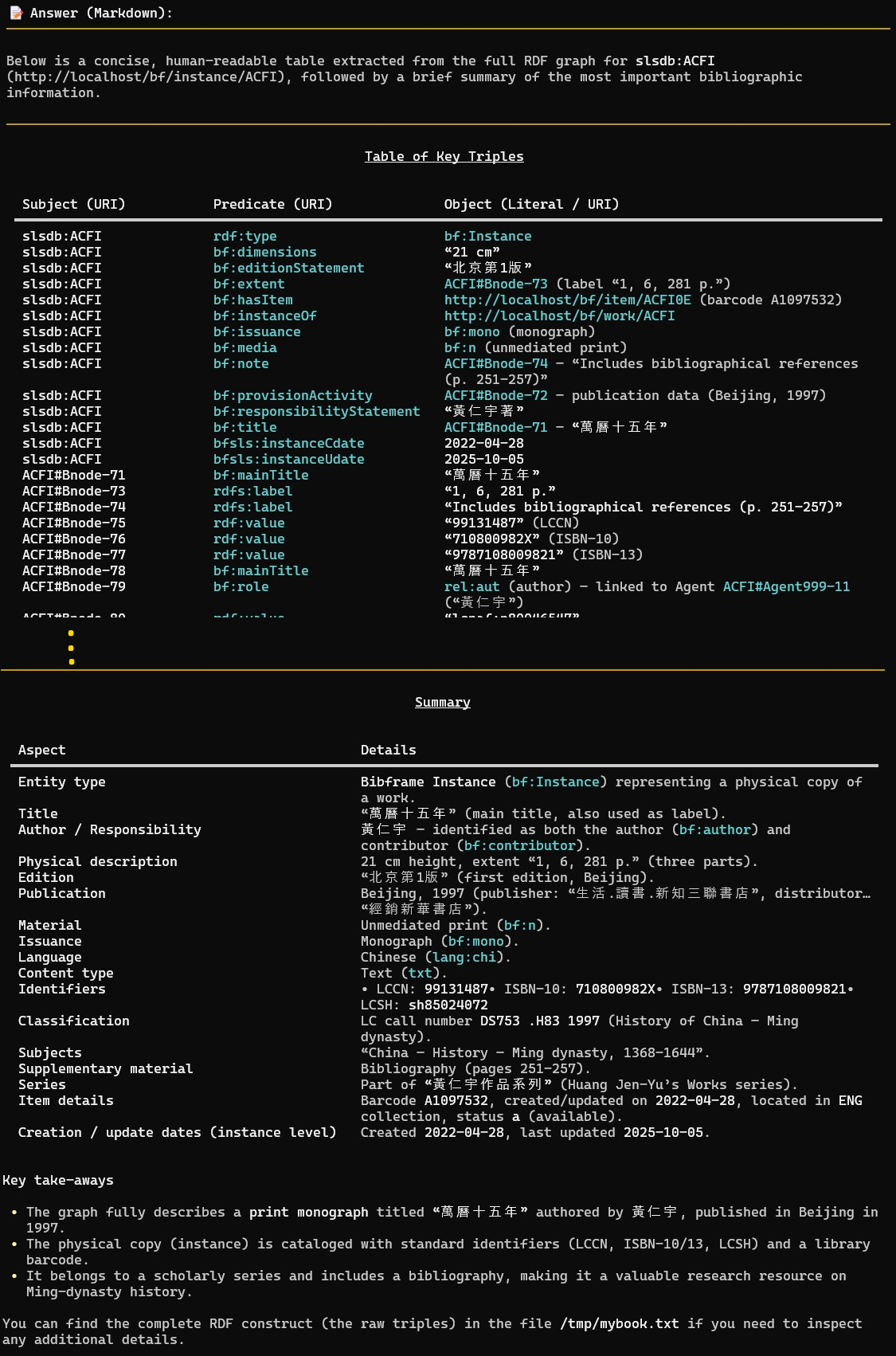
Task: Click the bfsls:instanceCdate predicate
Action: click(288, 443)
